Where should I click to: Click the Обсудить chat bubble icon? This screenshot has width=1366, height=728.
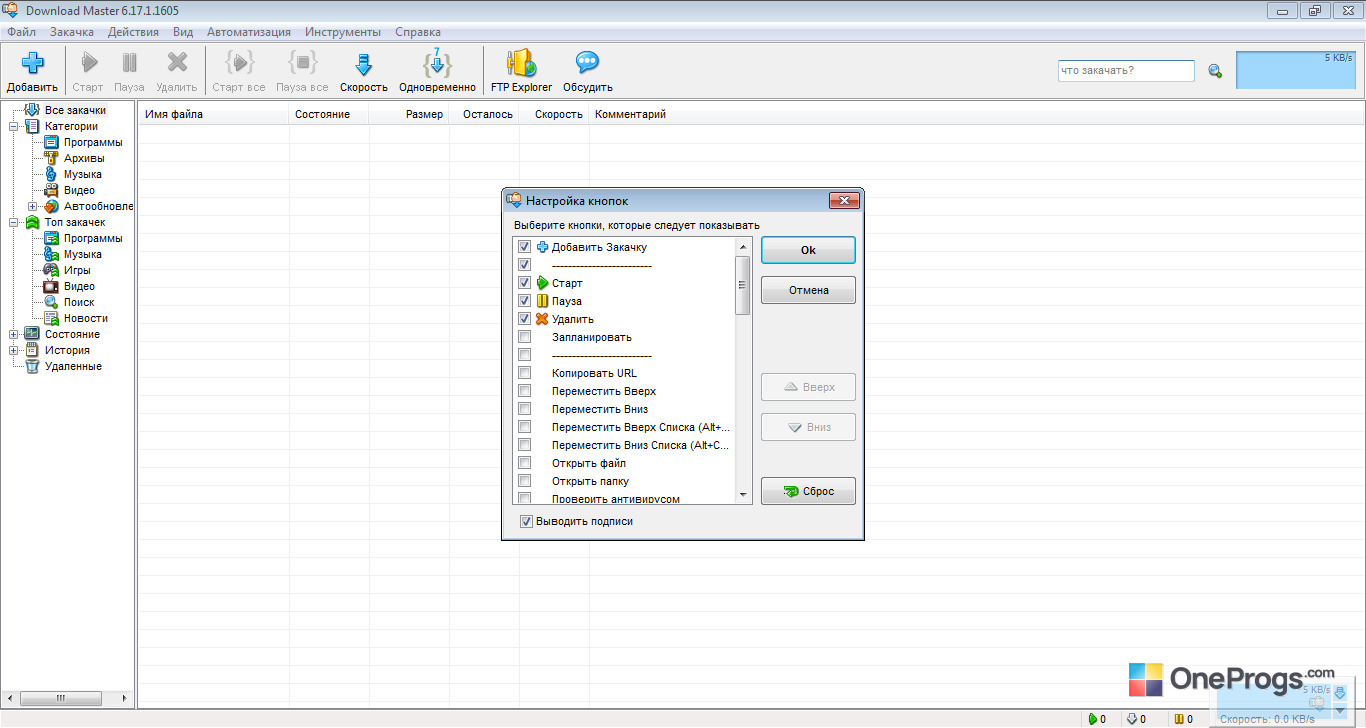(x=587, y=63)
